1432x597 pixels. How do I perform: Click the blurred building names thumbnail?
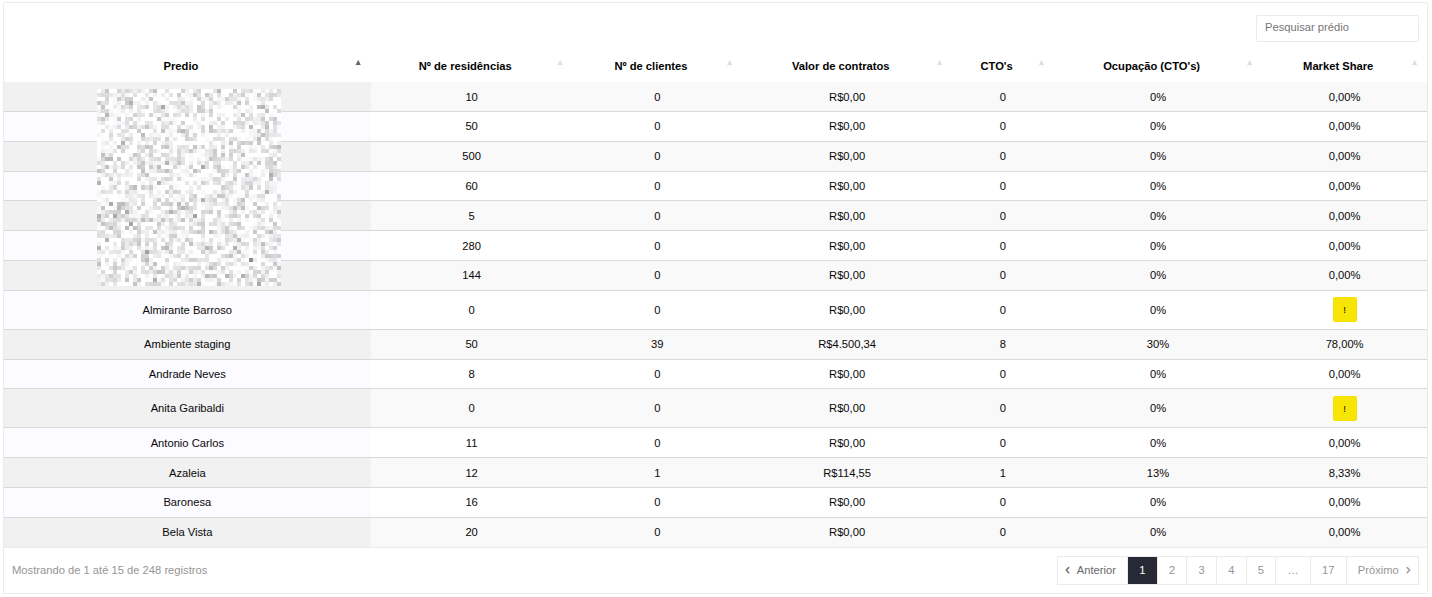point(189,187)
